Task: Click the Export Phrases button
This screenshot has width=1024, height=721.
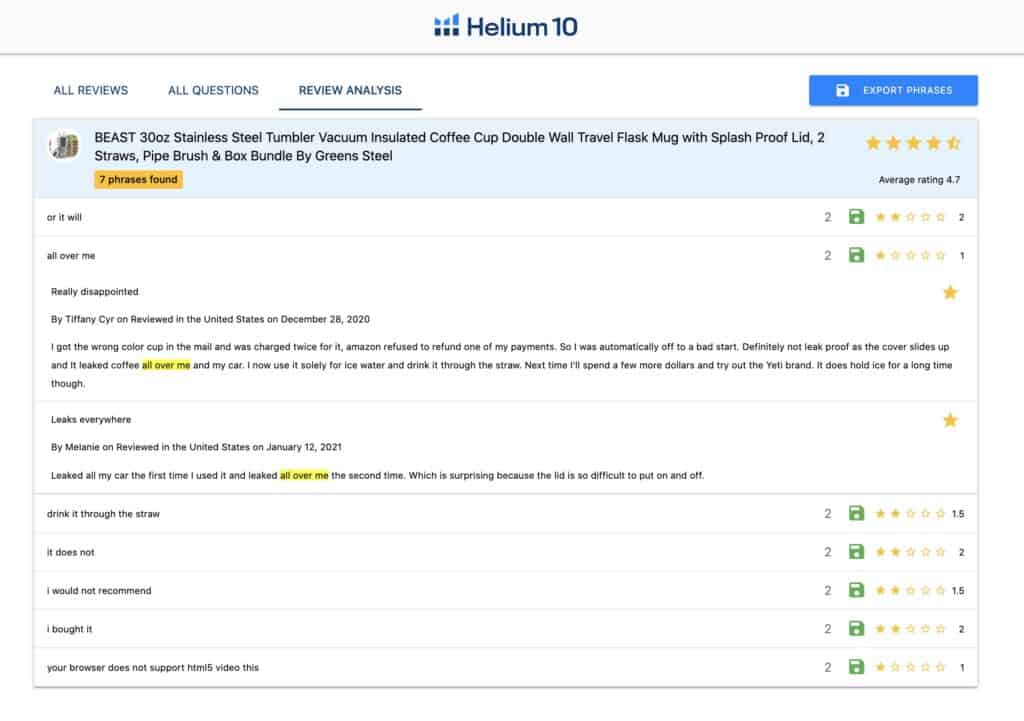Action: click(893, 90)
